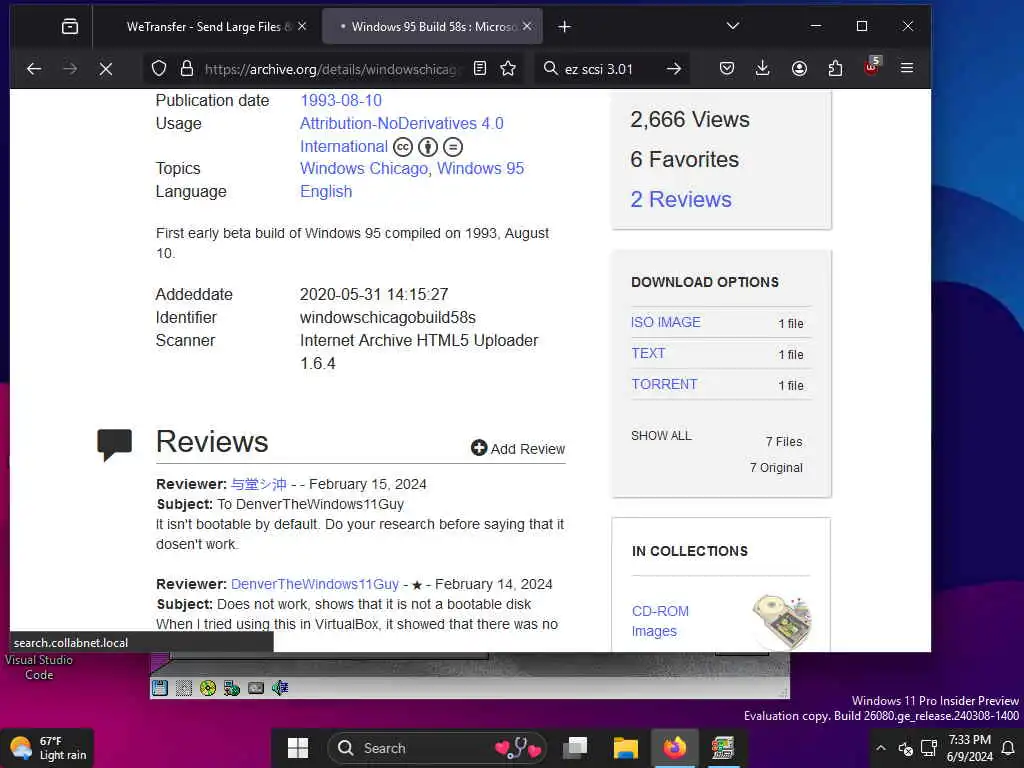The height and width of the screenshot is (768, 1024).
Task: Open the Windows Start menu
Action: coord(298,748)
